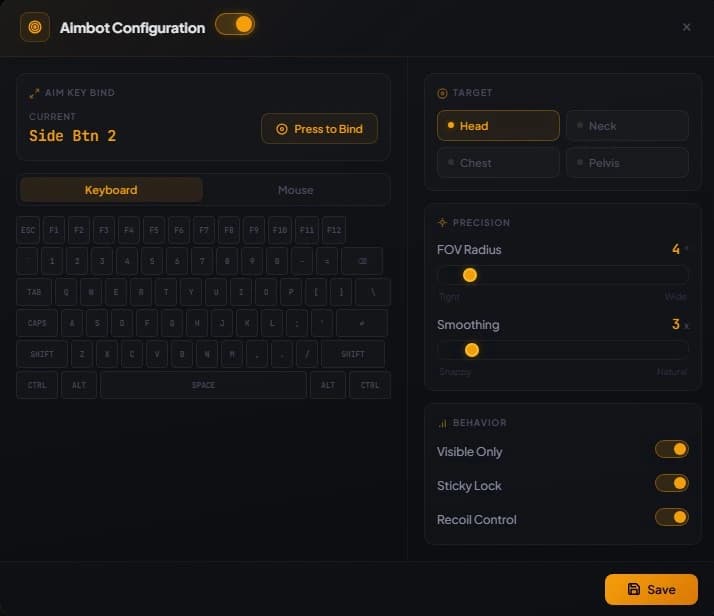This screenshot has height=616, width=714.
Task: Save the configuration
Action: pyautogui.click(x=651, y=589)
